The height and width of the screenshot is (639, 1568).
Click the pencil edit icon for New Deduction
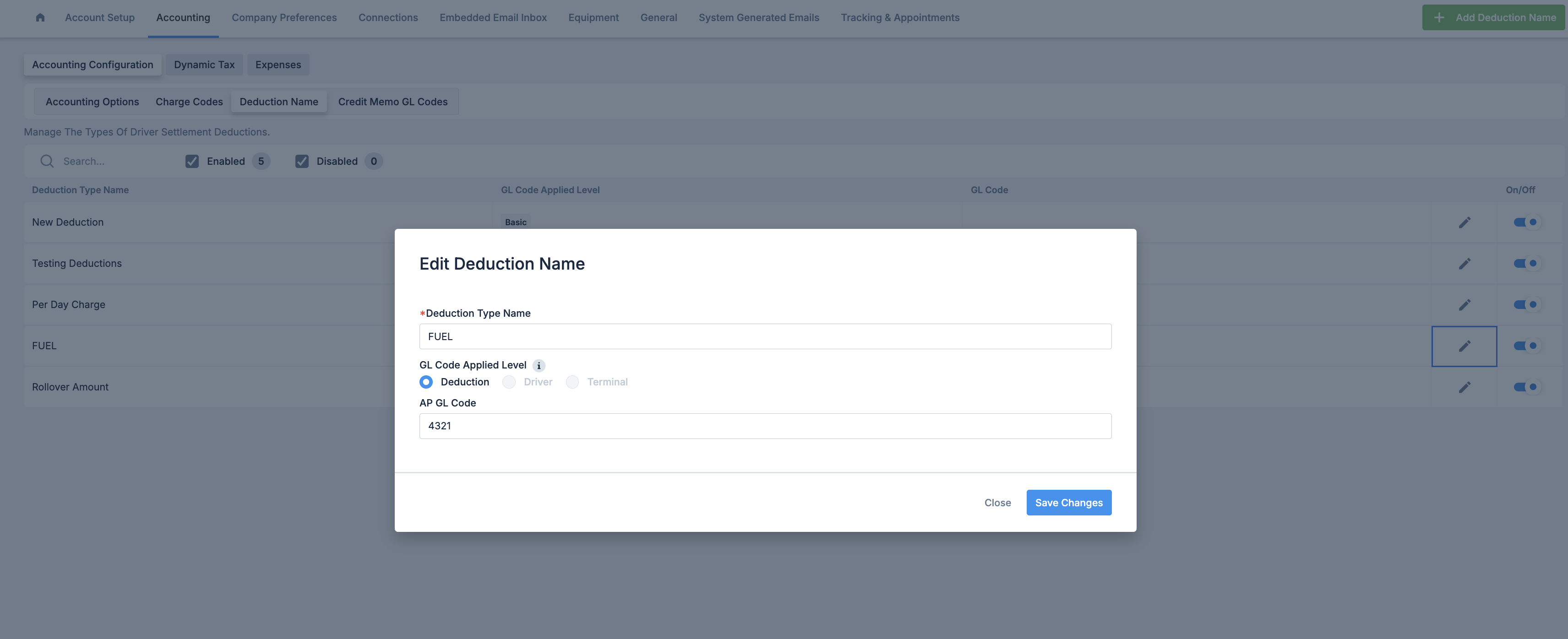(1464, 223)
